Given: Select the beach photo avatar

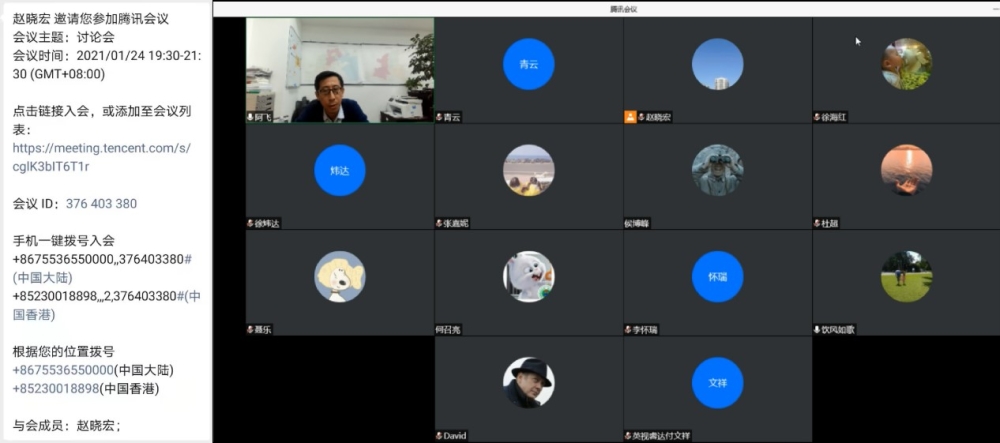Looking at the screenshot, I should (x=529, y=170).
